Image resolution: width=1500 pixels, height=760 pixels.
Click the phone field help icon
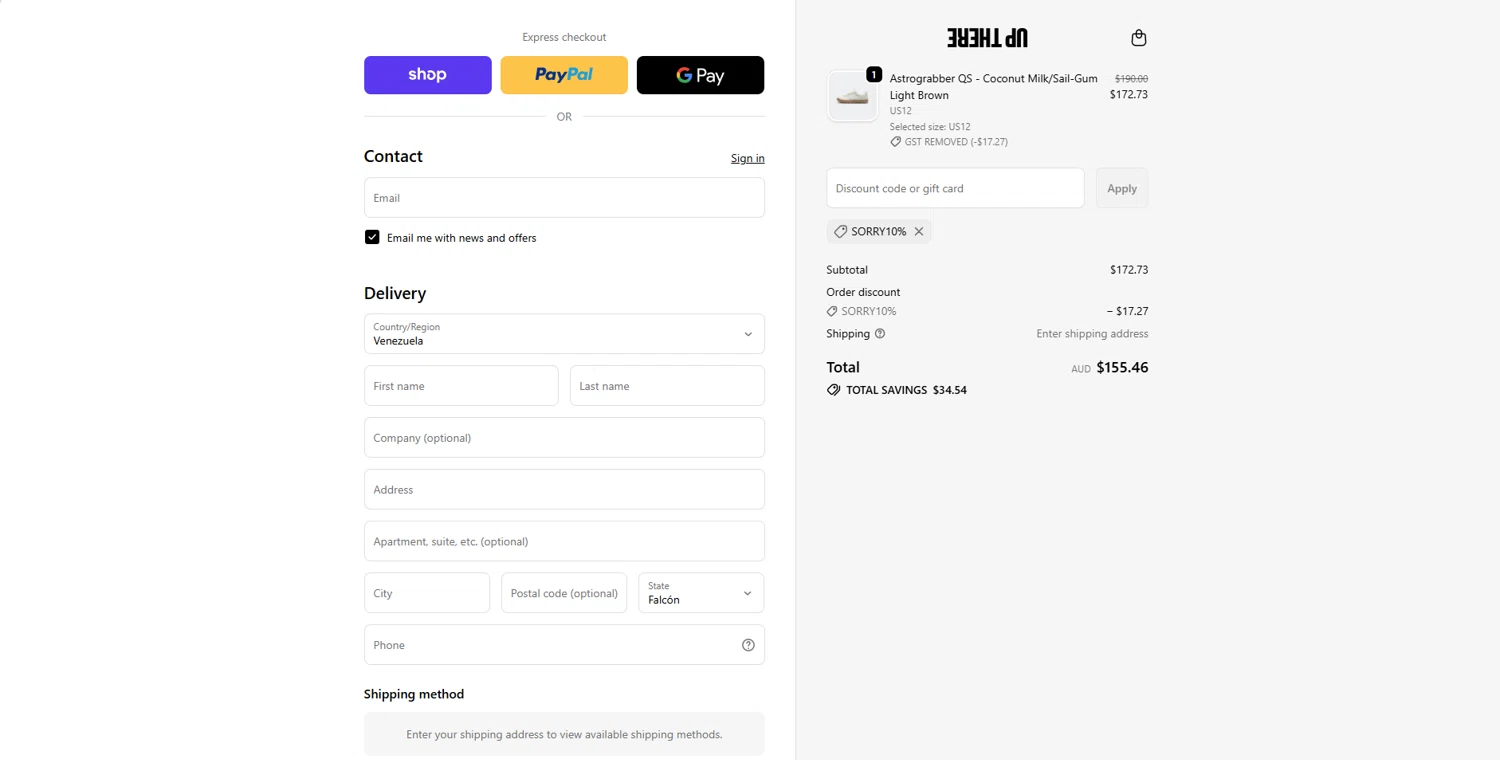(x=748, y=645)
